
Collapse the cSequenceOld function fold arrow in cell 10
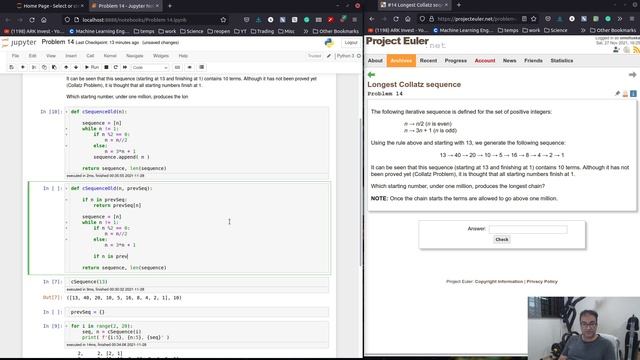[67, 111]
